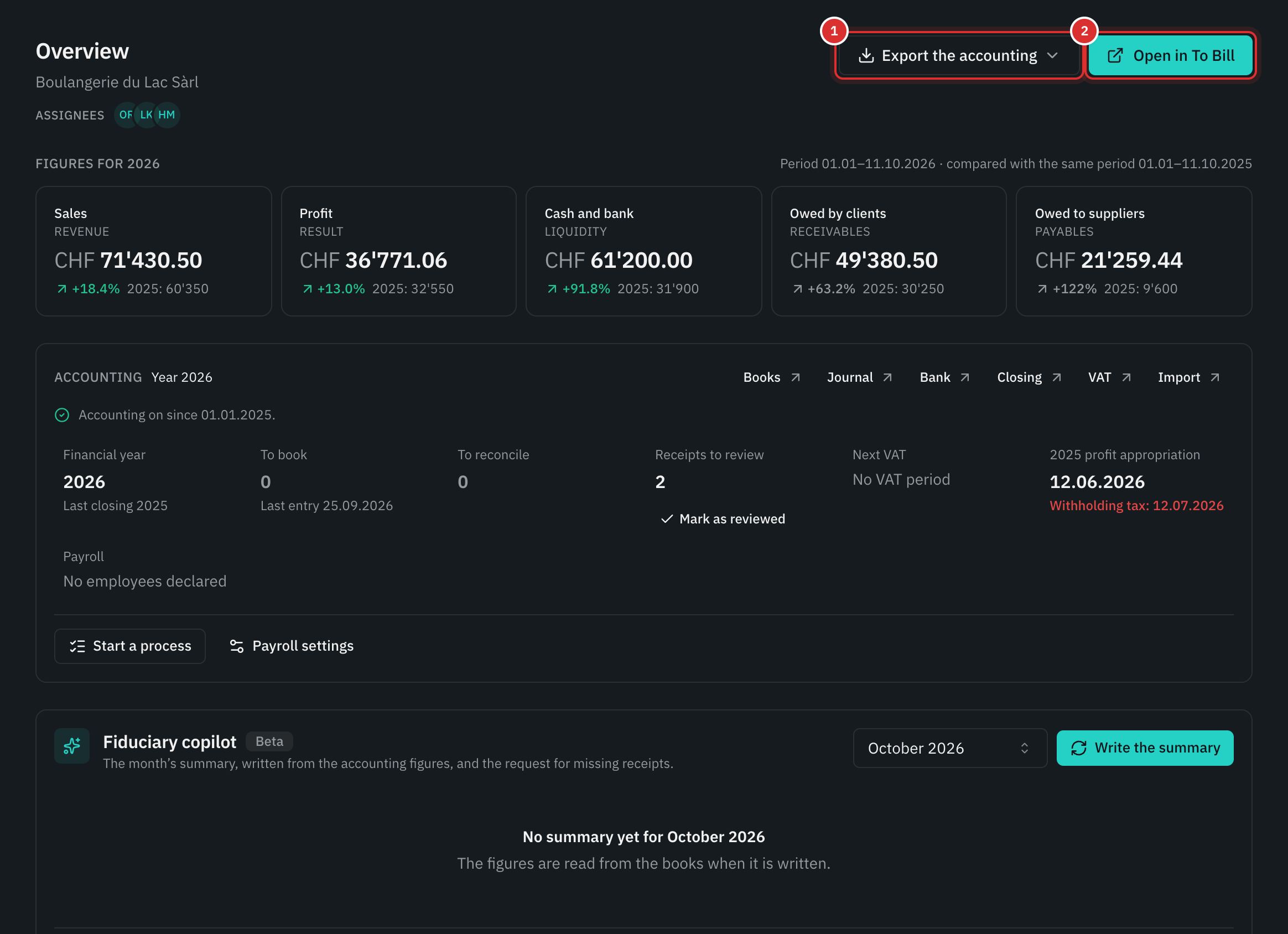
Task: Click Owed by clients CHF 49'380.50
Action: [x=864, y=260]
